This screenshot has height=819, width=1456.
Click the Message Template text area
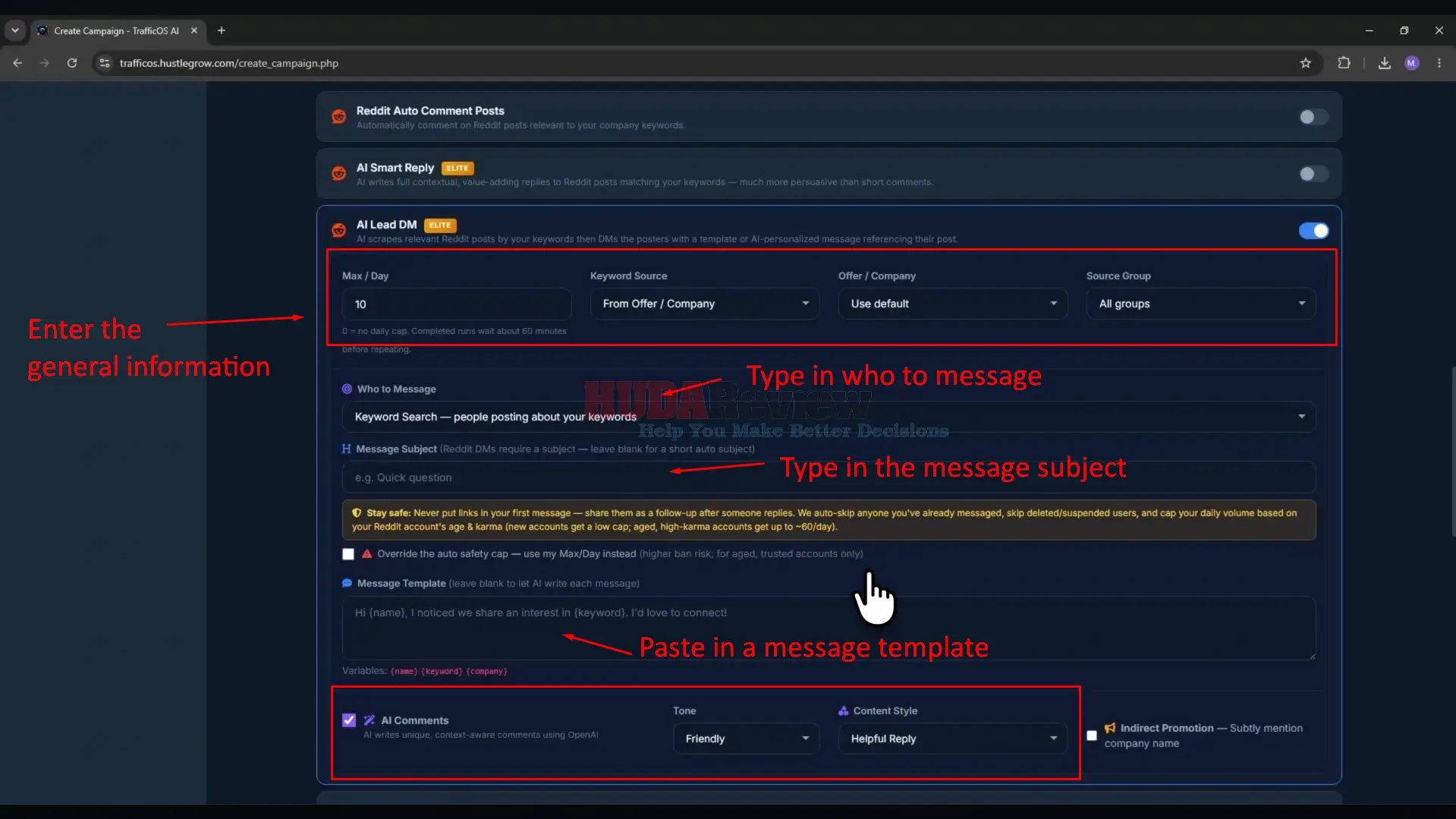(x=829, y=628)
